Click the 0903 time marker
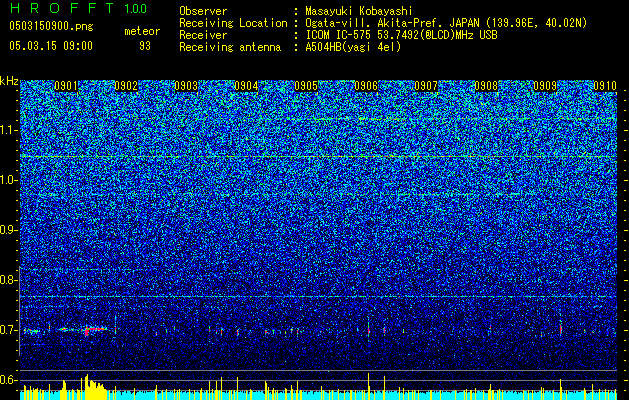Screen dimensions: 629x400 click(x=186, y=86)
